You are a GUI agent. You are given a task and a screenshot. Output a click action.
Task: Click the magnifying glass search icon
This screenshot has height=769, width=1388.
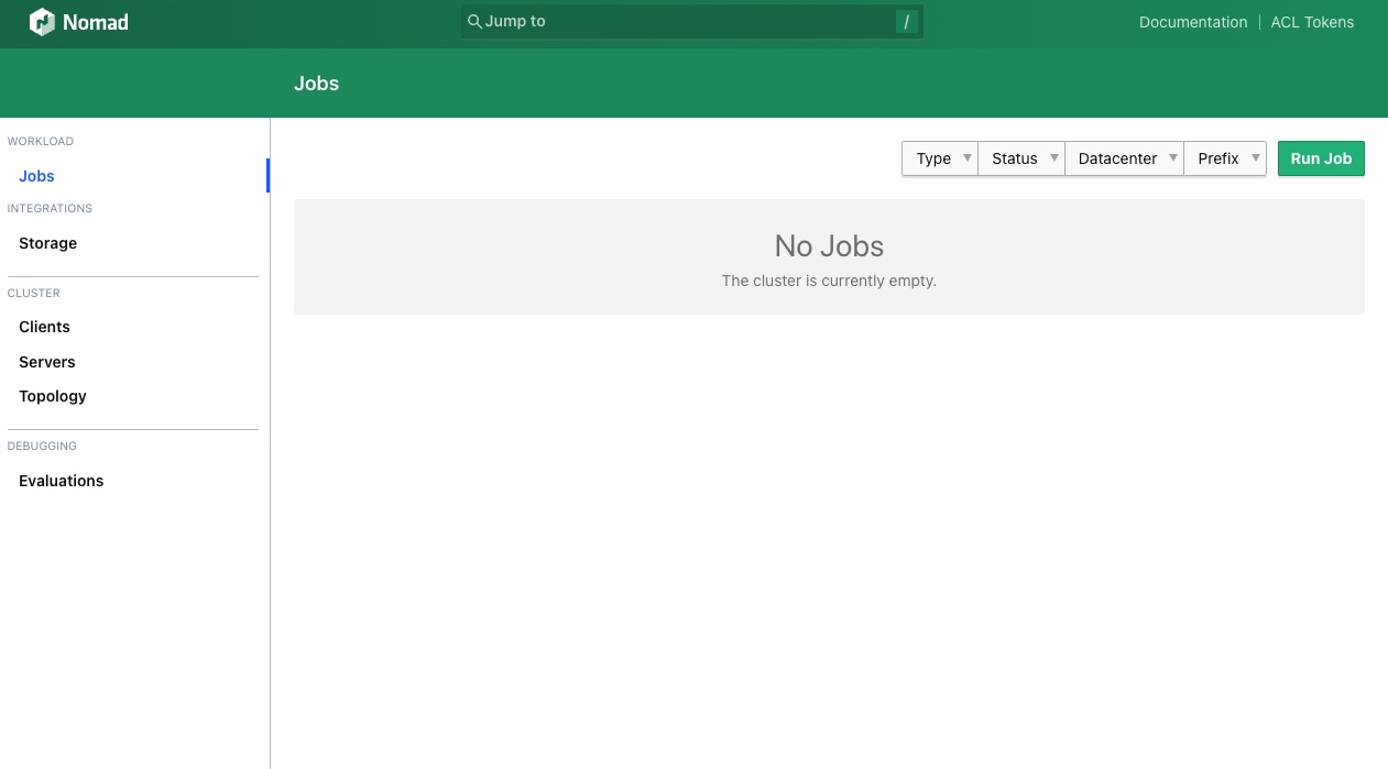pos(475,20)
